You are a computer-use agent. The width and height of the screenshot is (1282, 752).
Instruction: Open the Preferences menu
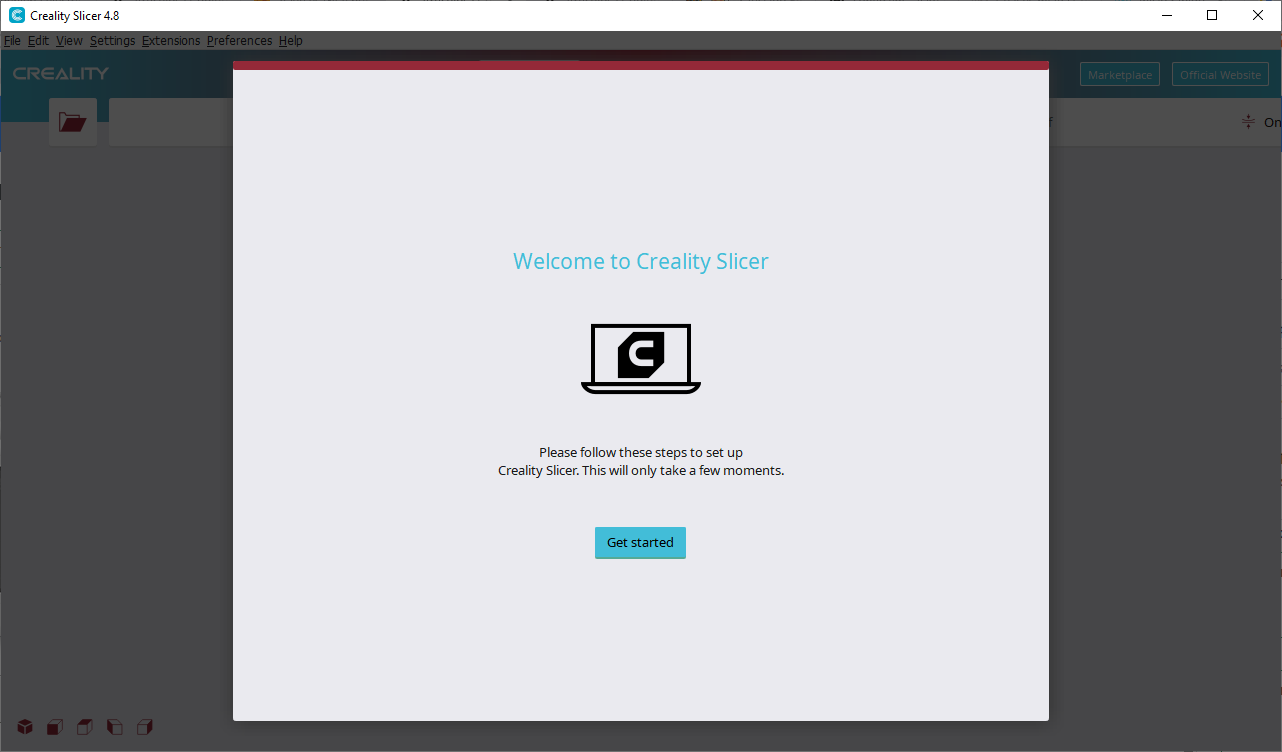pos(239,41)
